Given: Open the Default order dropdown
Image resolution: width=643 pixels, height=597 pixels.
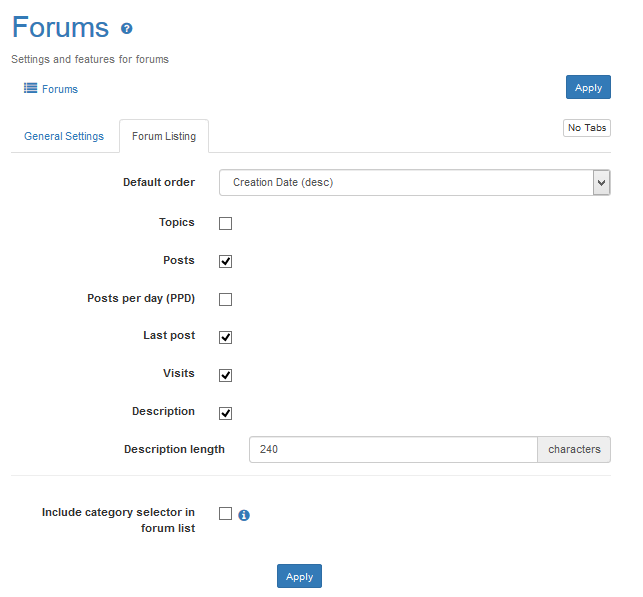Looking at the screenshot, I should coord(405,183).
